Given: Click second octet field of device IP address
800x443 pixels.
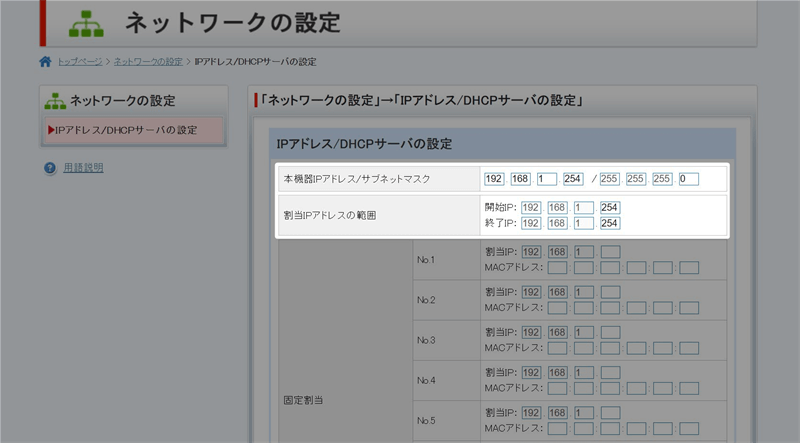Looking at the screenshot, I should click(x=520, y=179).
